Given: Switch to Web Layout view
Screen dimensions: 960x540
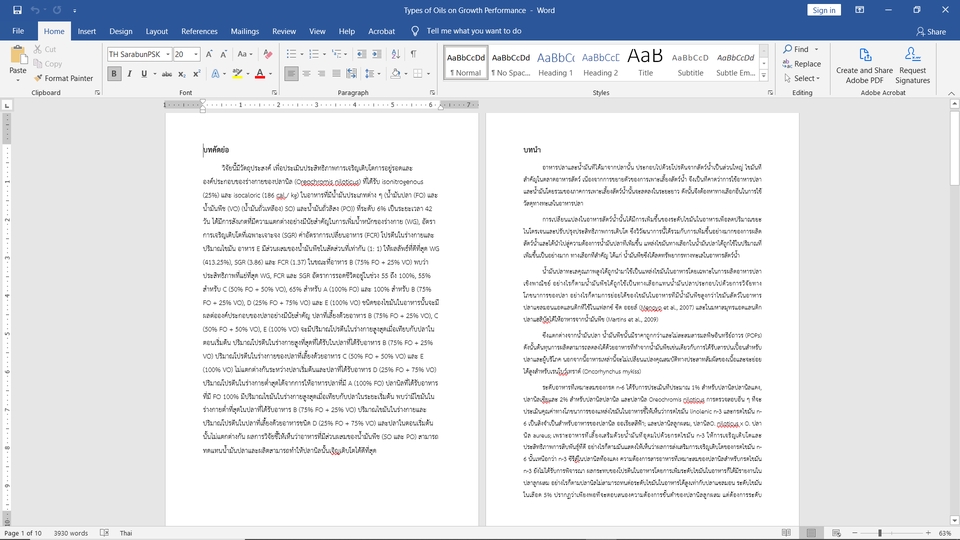Looking at the screenshot, I should 836,533.
